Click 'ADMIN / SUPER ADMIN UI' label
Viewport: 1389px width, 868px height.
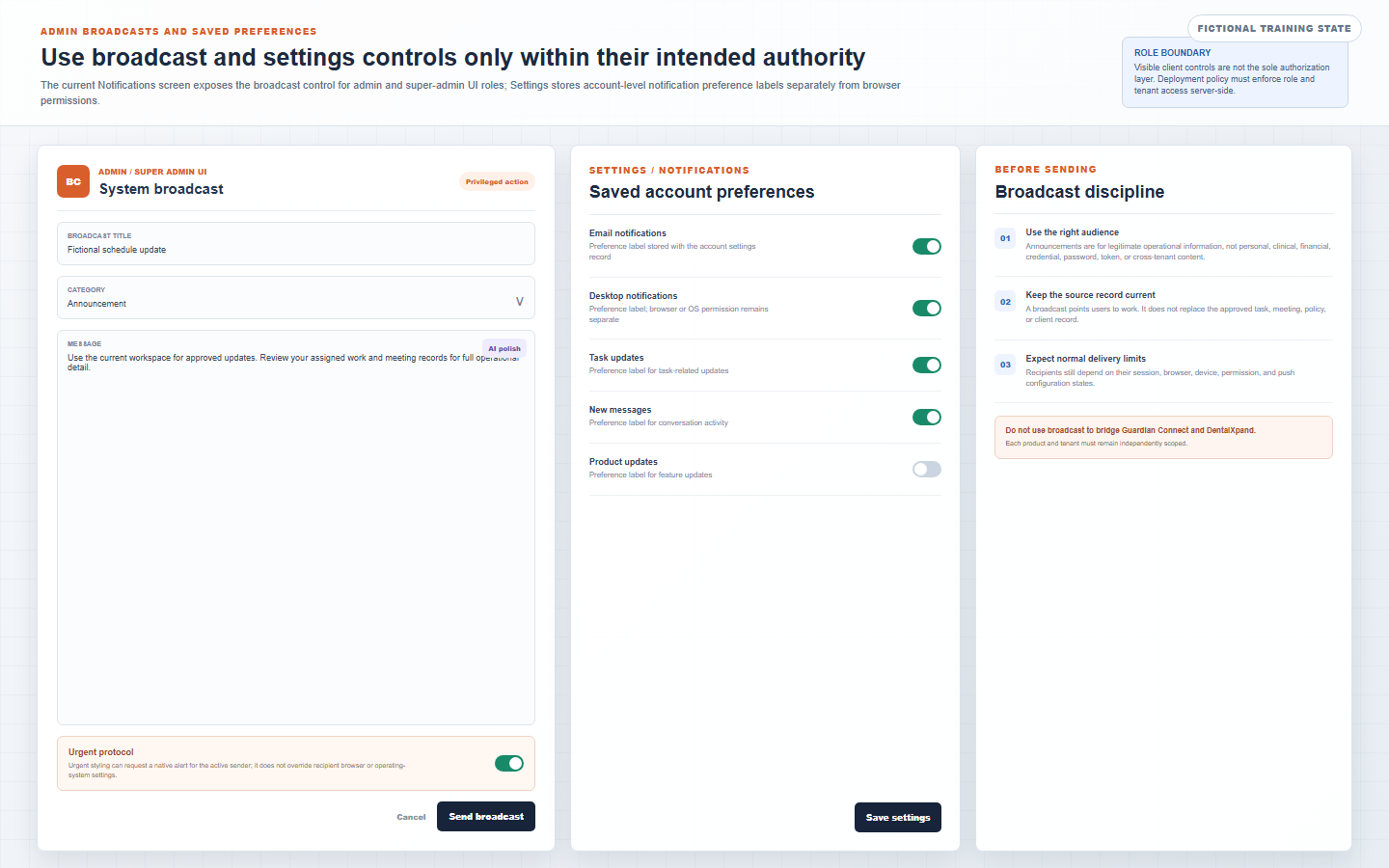[152, 172]
